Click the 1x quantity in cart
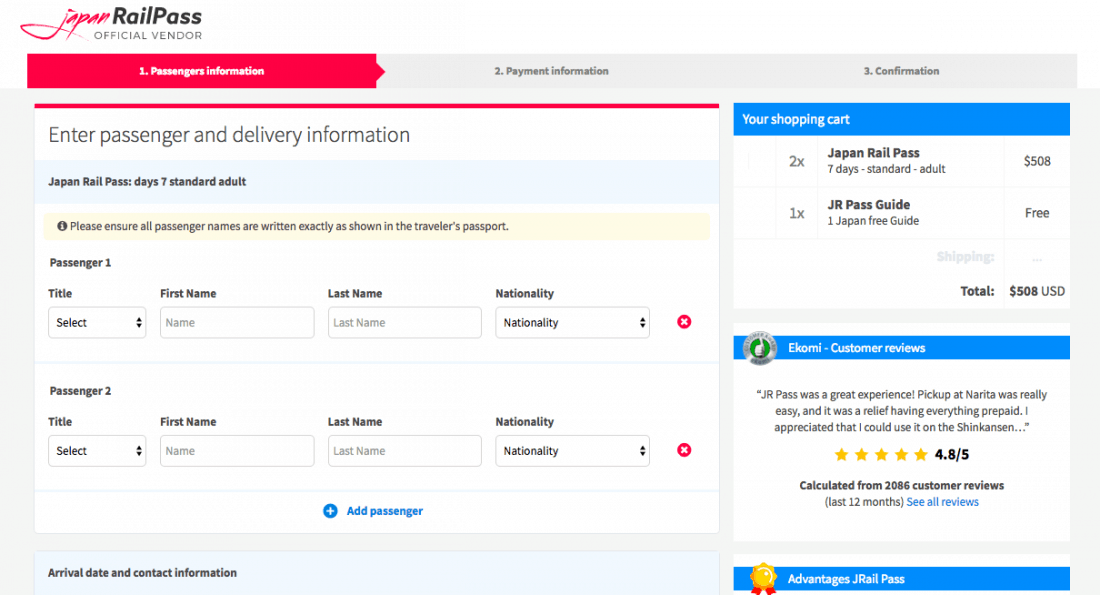This screenshot has width=1100, height=595. [797, 213]
